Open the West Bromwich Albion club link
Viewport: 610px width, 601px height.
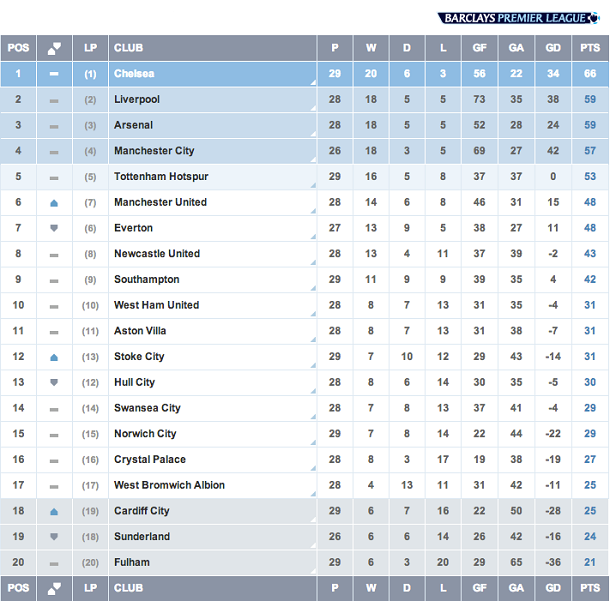[x=169, y=485]
